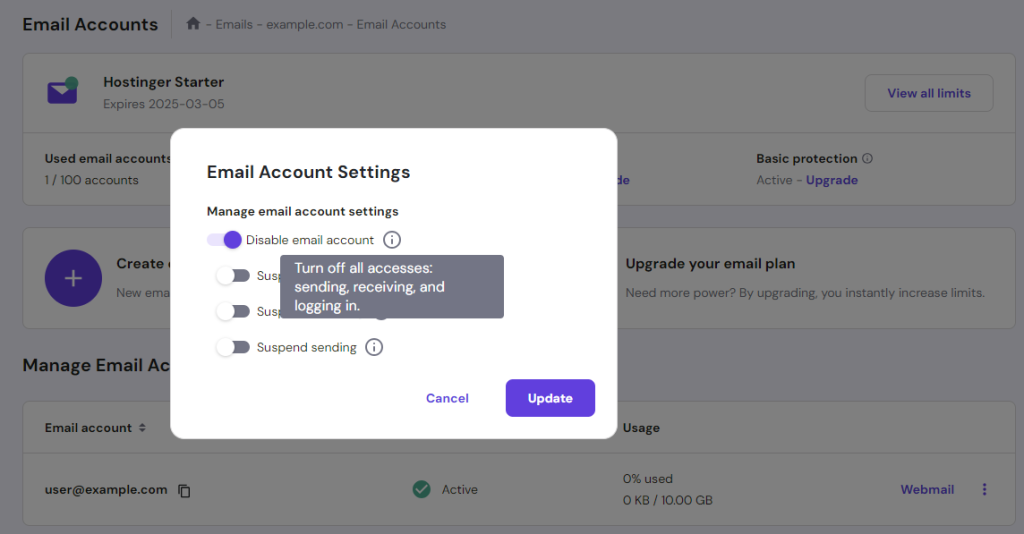1024x534 pixels.
Task: Toggle the Suspend switch directly under Disable email account
Action: point(233,275)
